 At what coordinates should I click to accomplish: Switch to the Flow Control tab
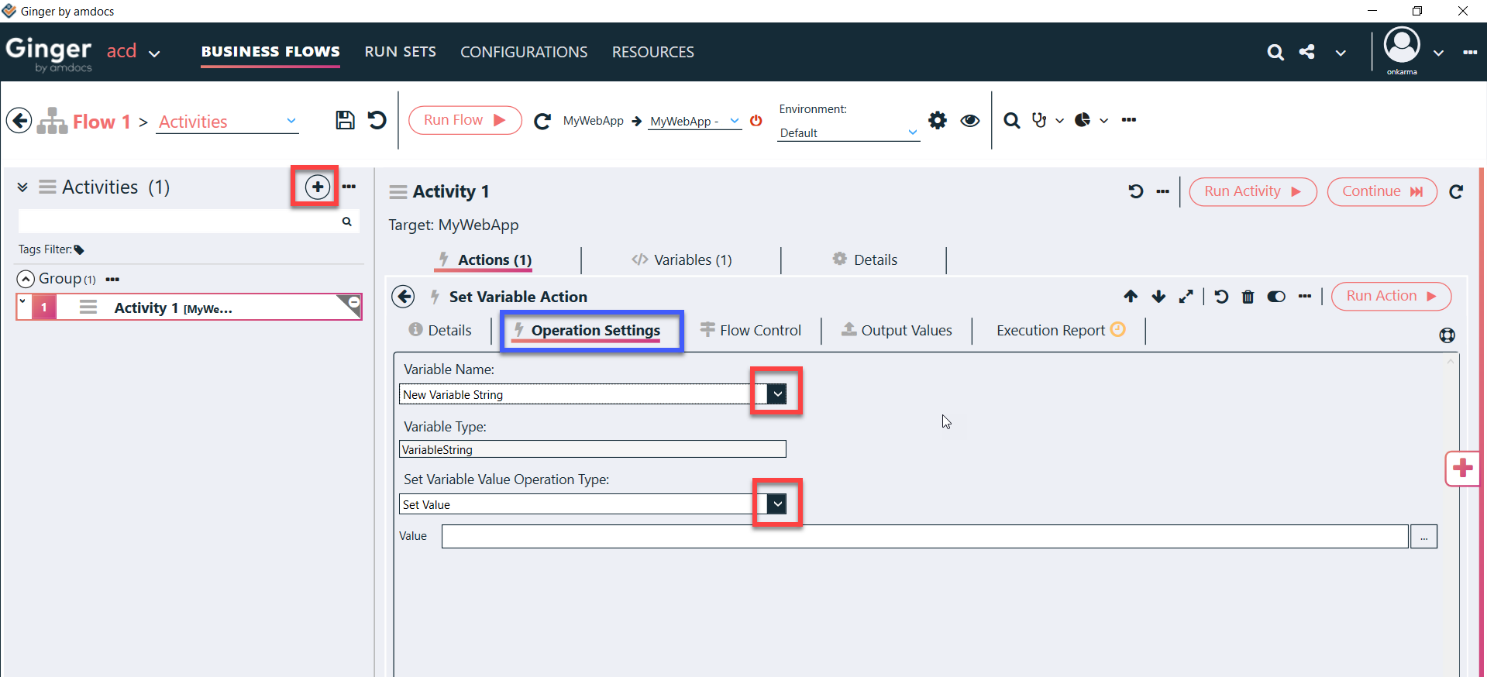click(751, 330)
